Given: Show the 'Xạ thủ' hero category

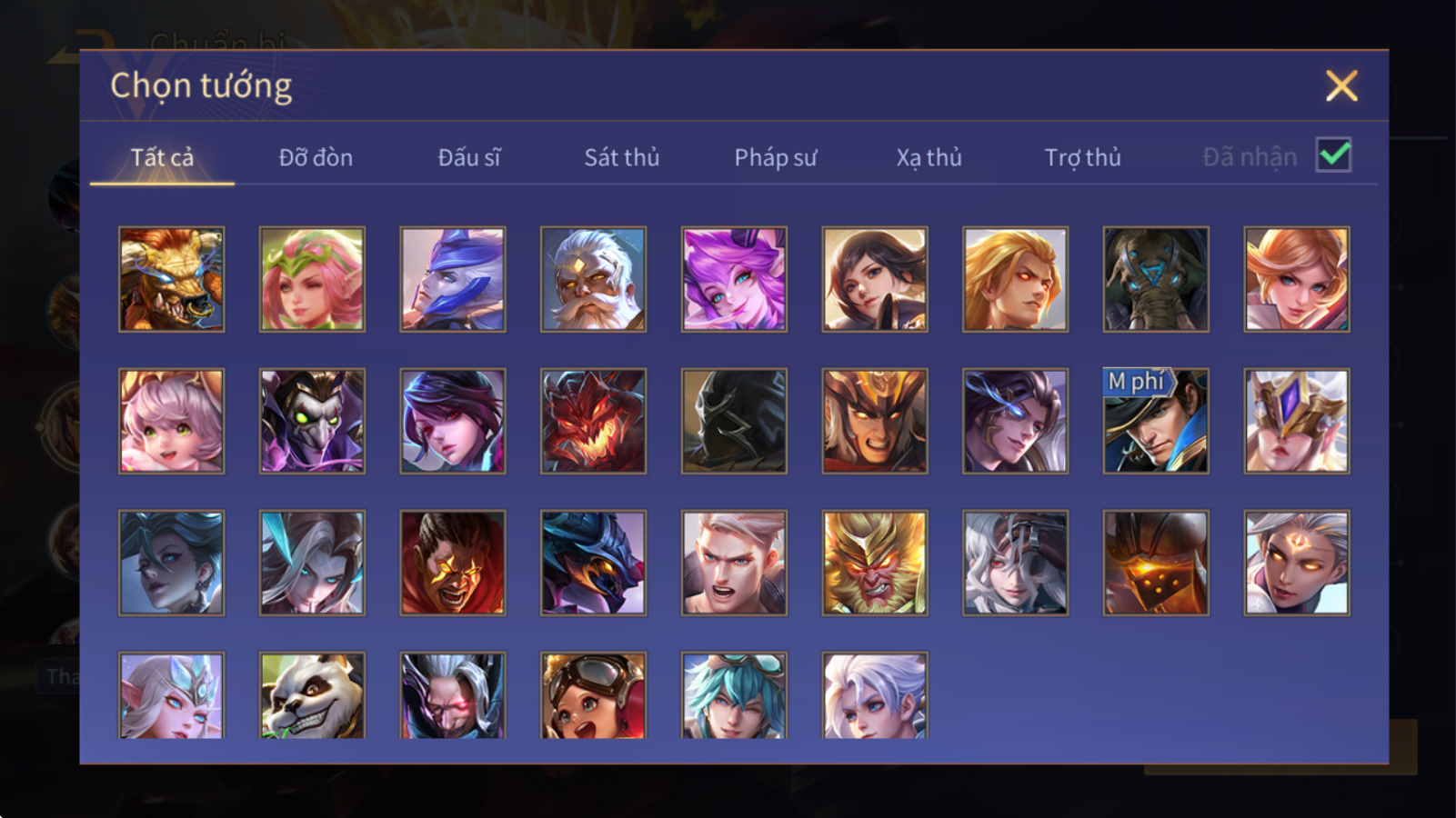Looking at the screenshot, I should [929, 157].
